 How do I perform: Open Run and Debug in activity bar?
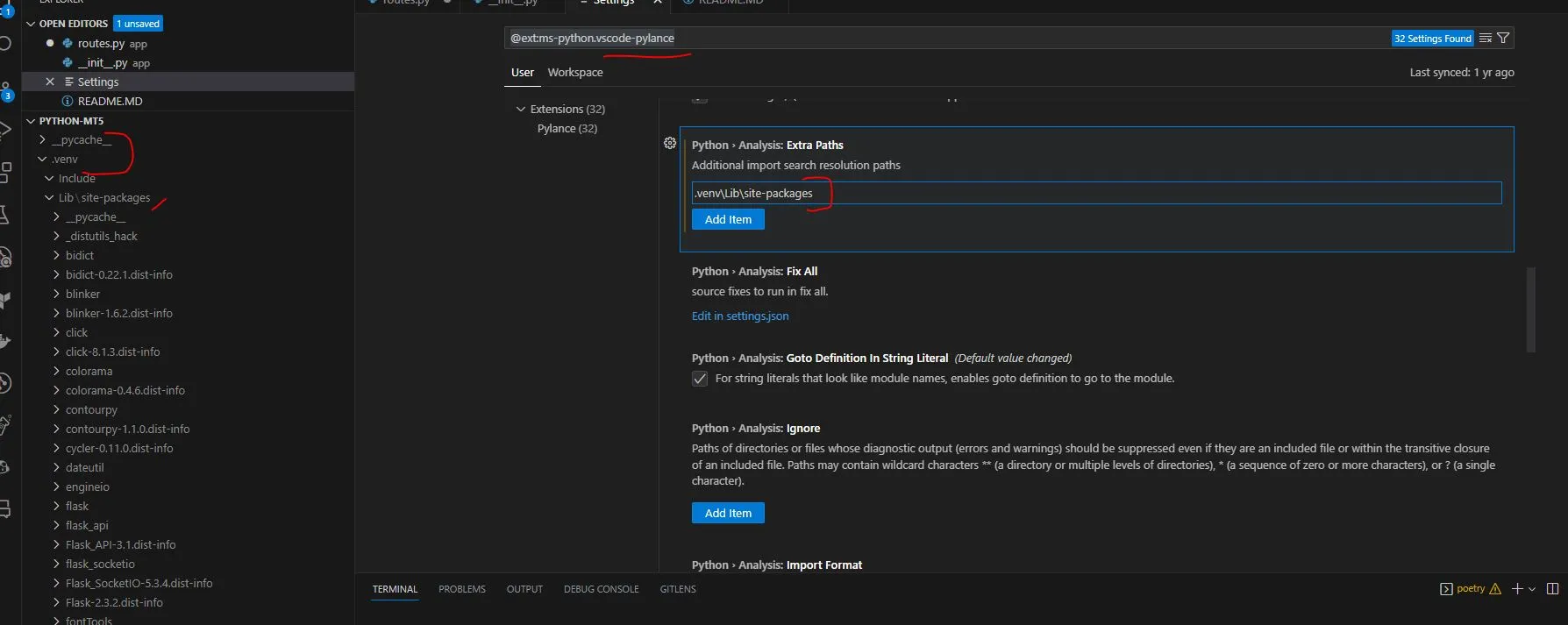pos(5,131)
